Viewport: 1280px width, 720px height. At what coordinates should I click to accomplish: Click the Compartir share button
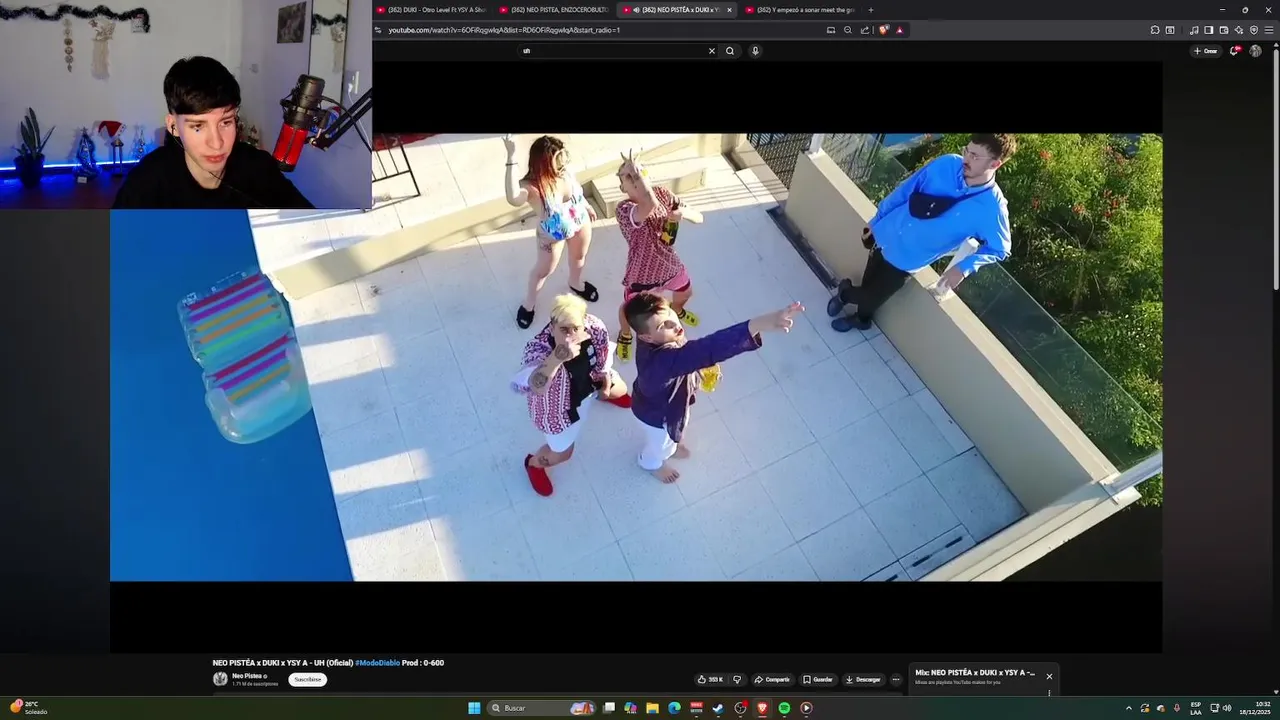[772, 679]
